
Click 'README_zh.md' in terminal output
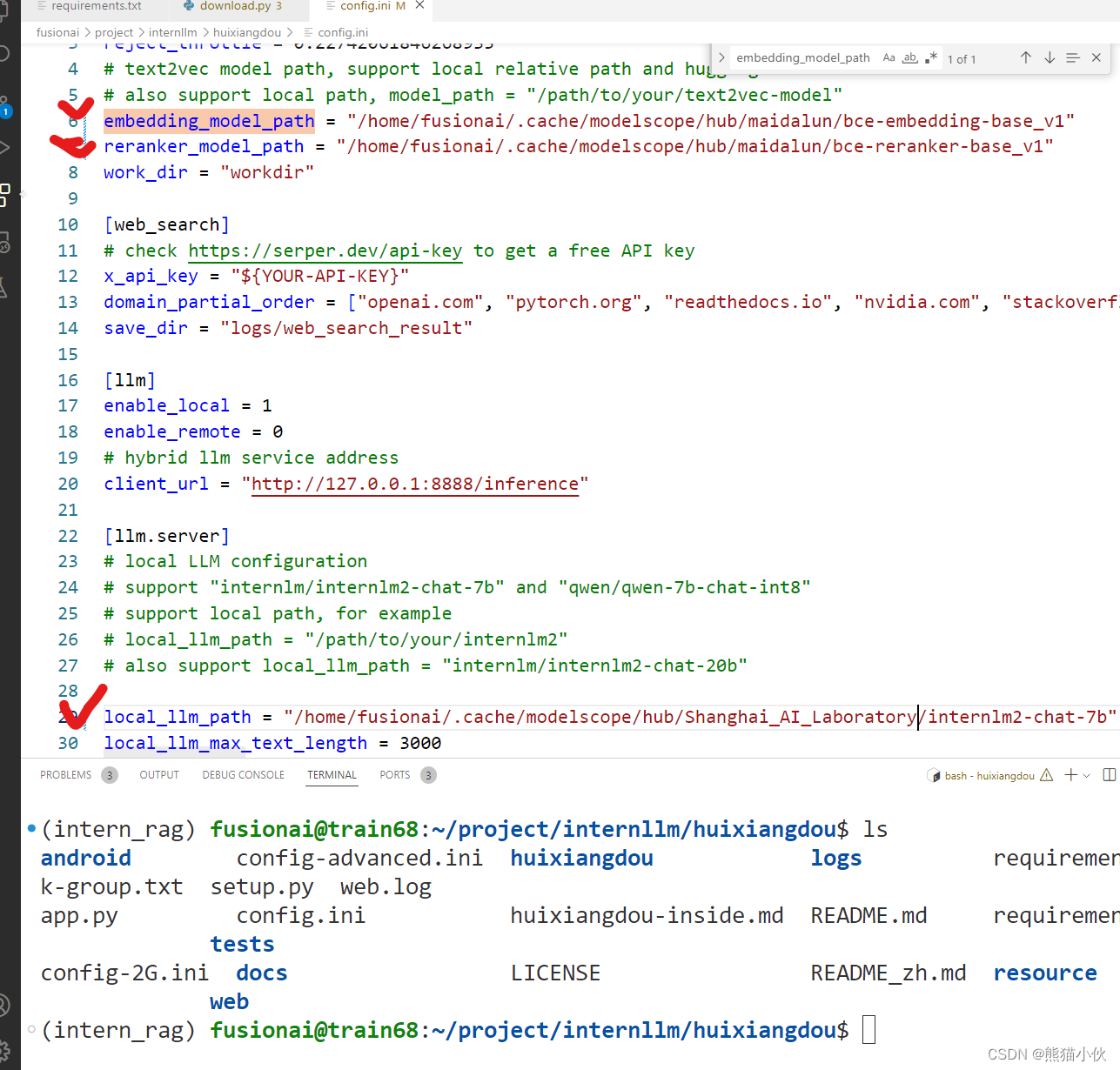[x=889, y=973]
